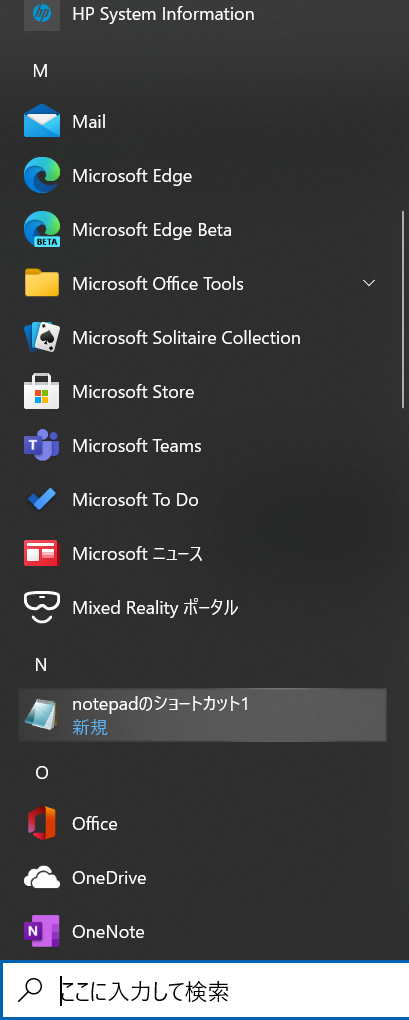Launch the OneNote icon
Viewport: 409px width, 1020px height.
coord(42,932)
